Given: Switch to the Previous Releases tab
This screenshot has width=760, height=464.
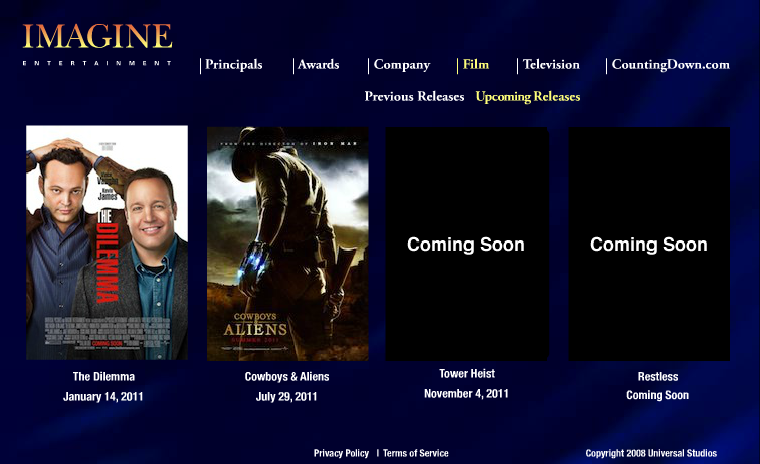Looking at the screenshot, I should pyautogui.click(x=414, y=96).
